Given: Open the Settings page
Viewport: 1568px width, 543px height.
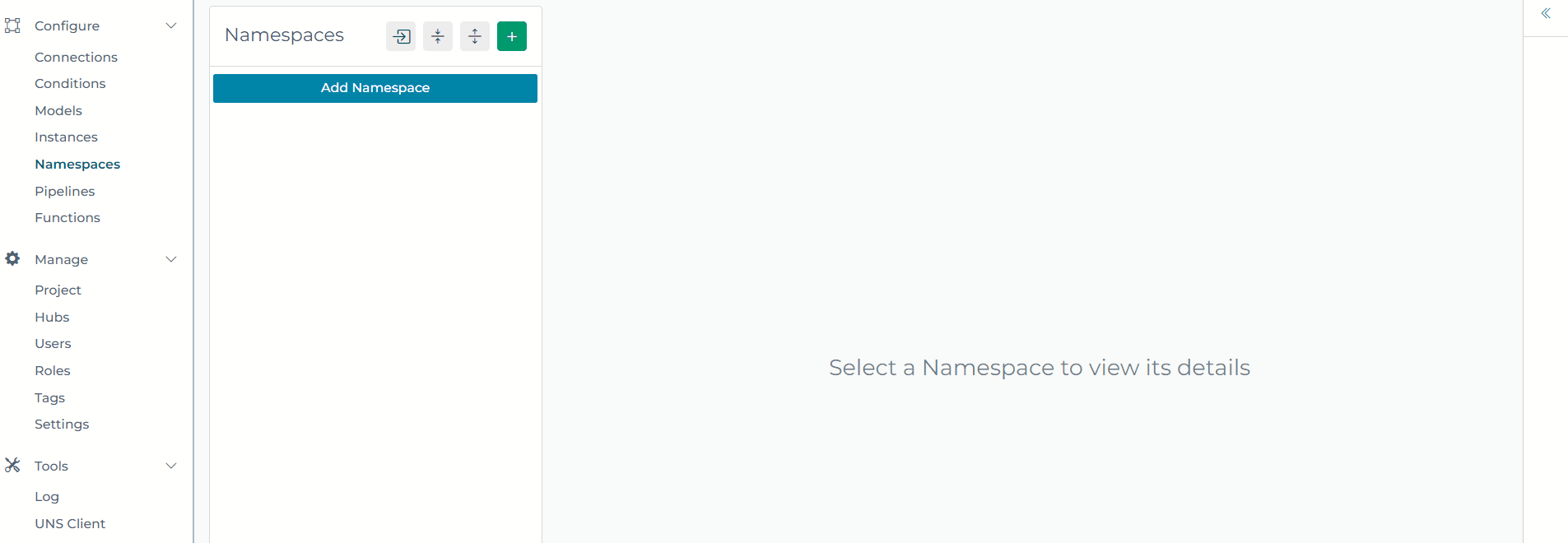Looking at the screenshot, I should tap(62, 424).
